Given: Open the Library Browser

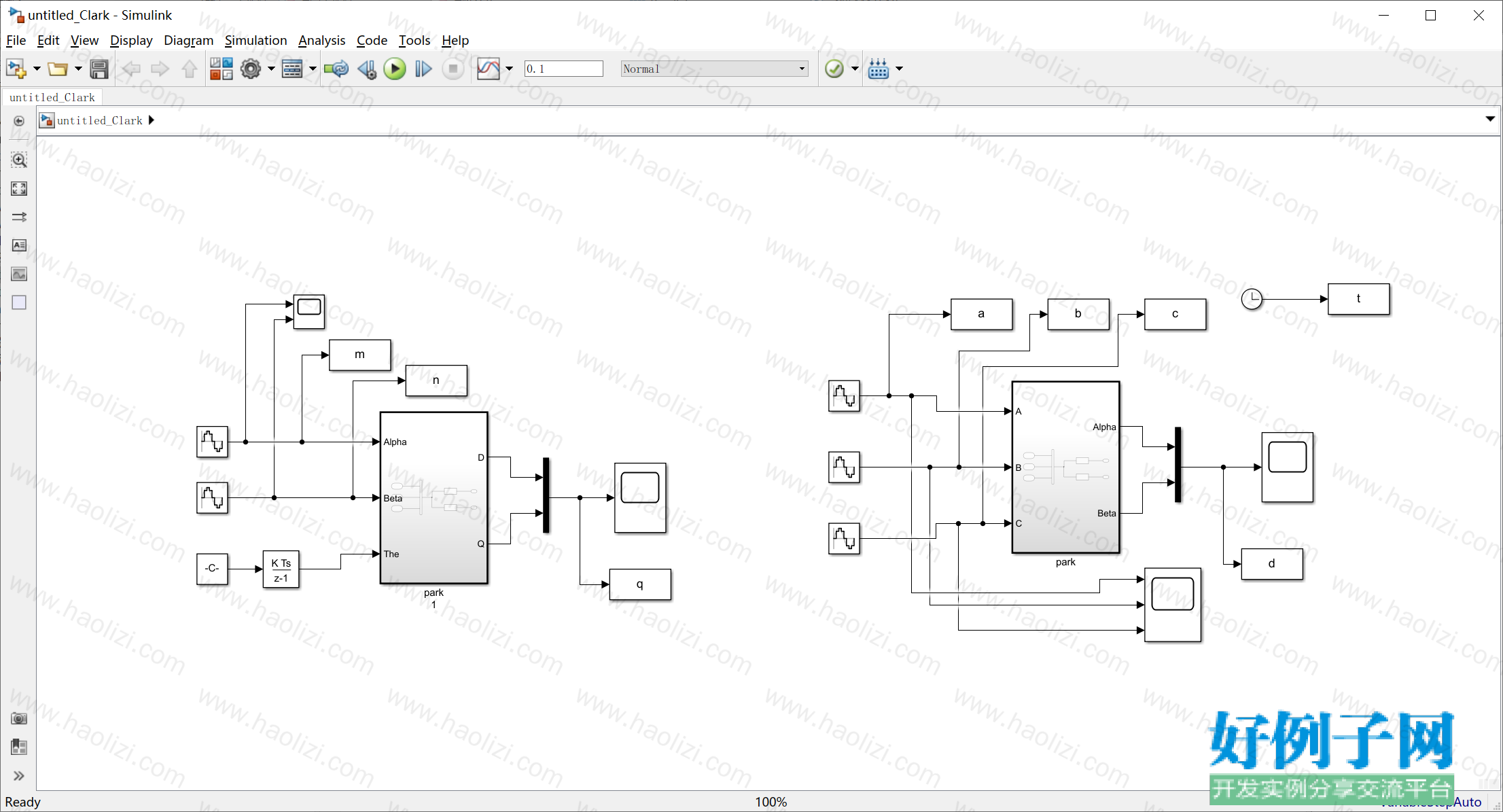Looking at the screenshot, I should 221,69.
